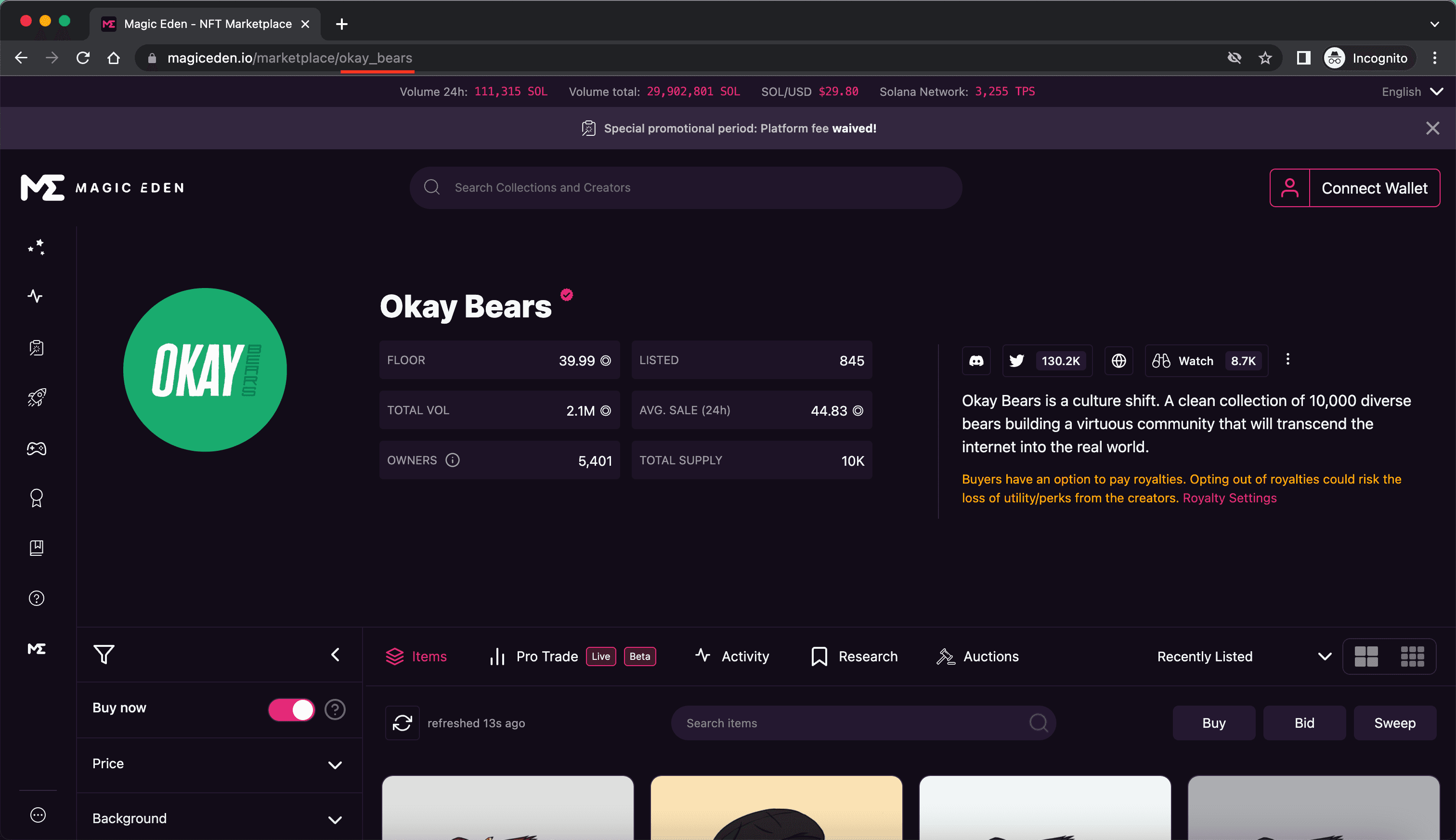The image size is (1456, 840).
Task: Expand the Price filter
Action: coord(219,764)
